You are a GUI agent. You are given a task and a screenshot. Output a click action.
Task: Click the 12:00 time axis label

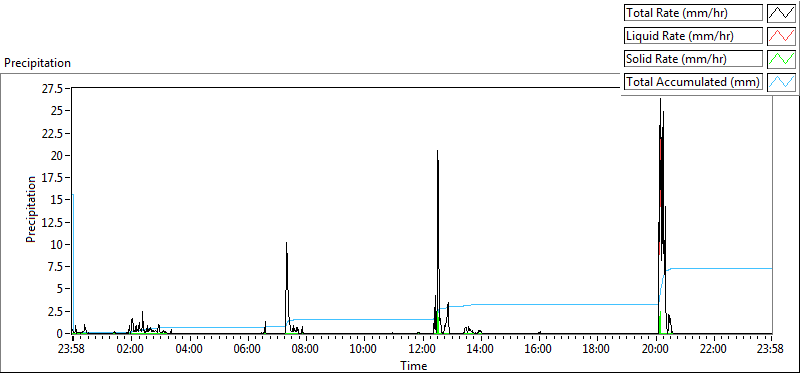(422, 350)
